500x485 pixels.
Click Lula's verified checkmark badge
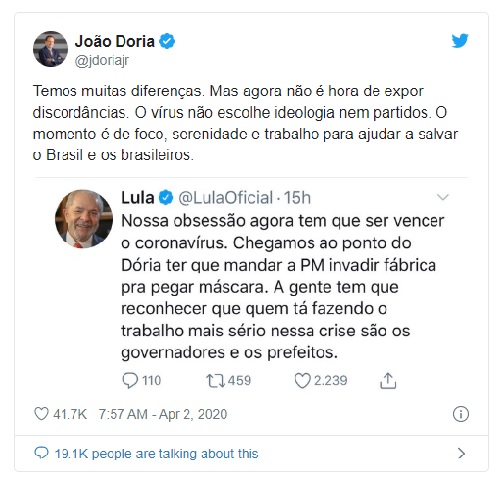click(x=166, y=198)
